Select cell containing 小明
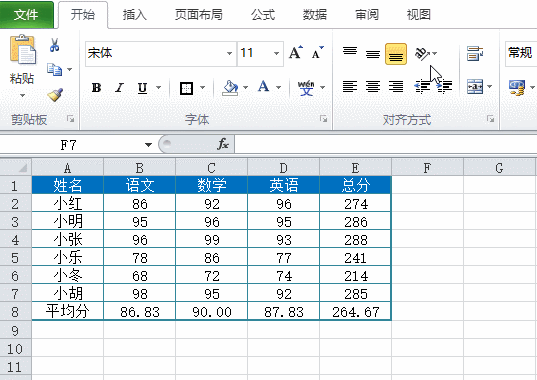 coord(67,221)
